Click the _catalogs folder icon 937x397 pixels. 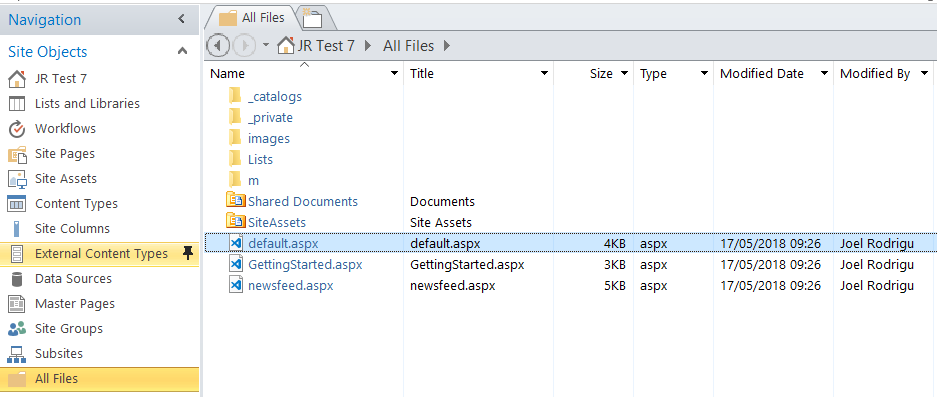[235, 96]
